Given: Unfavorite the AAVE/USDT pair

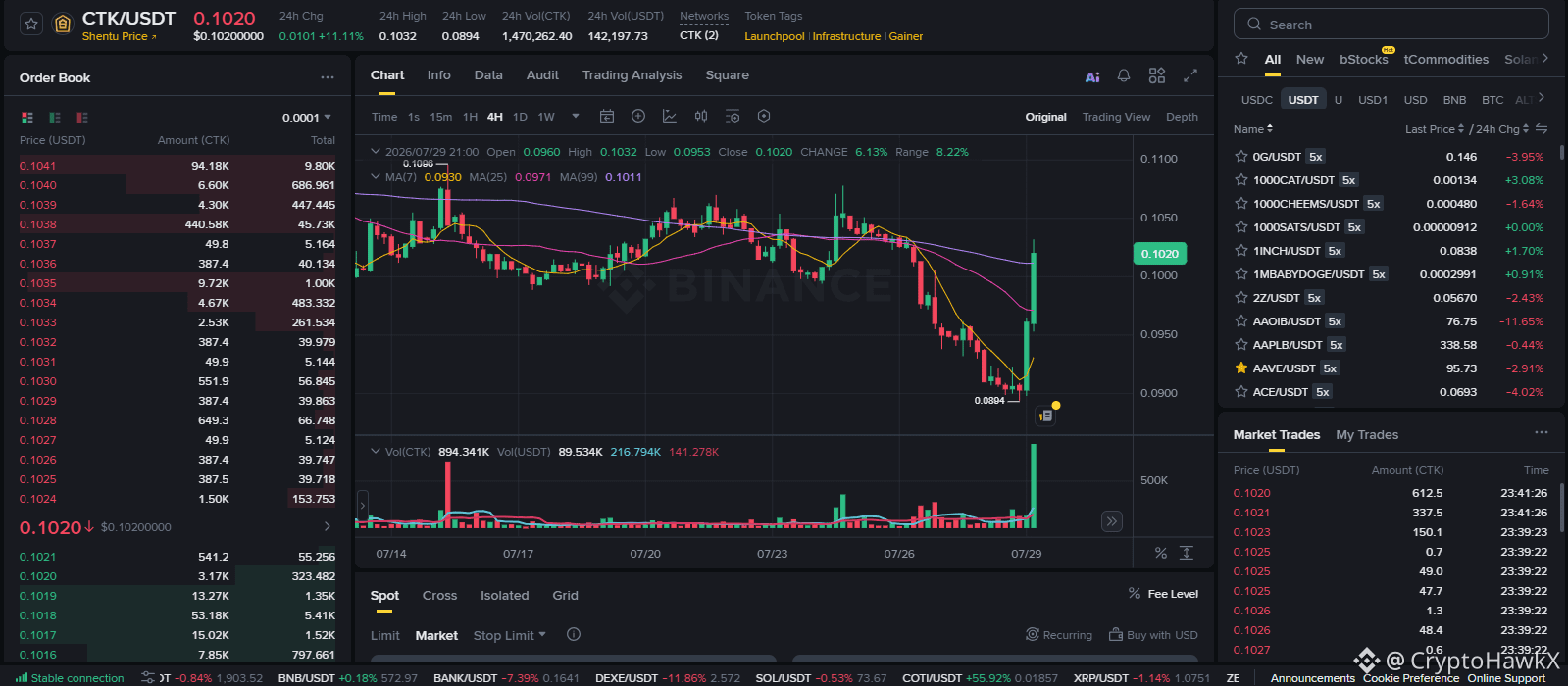Looking at the screenshot, I should pos(1241,367).
